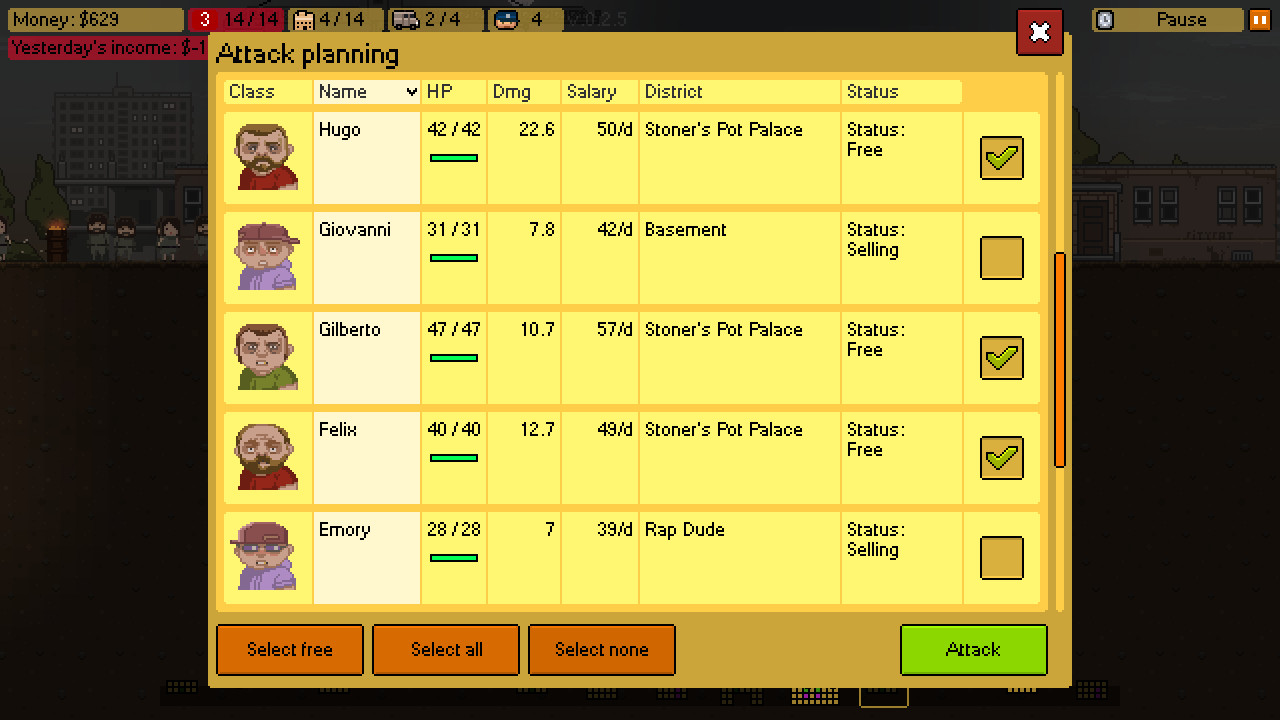Click the Select none button
The height and width of the screenshot is (720, 1280).
[x=601, y=650]
